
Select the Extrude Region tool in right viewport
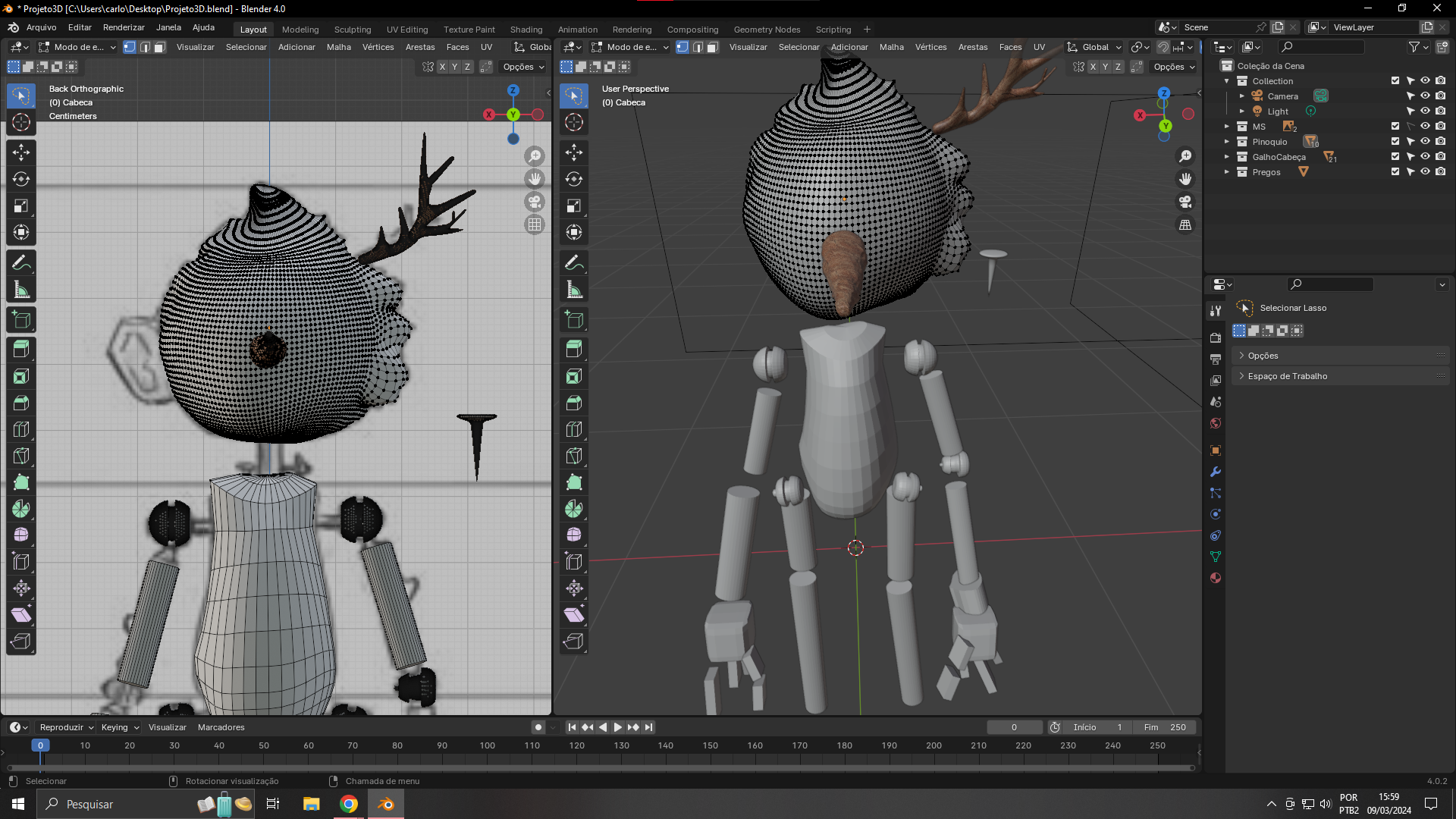click(x=574, y=349)
